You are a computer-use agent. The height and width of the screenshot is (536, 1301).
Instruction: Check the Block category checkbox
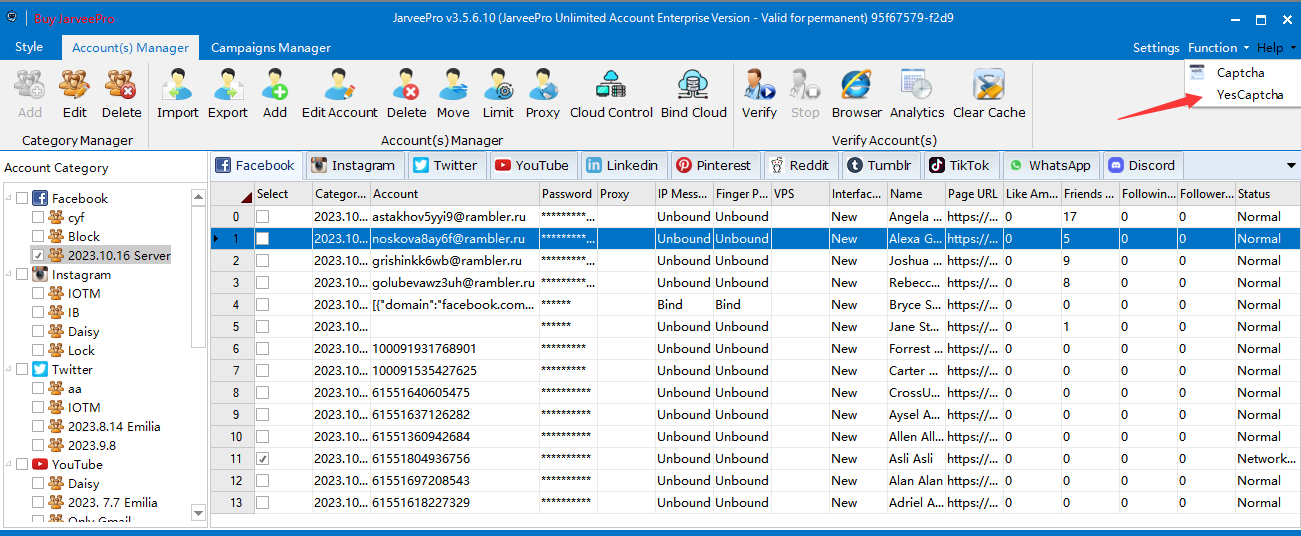(x=38, y=236)
